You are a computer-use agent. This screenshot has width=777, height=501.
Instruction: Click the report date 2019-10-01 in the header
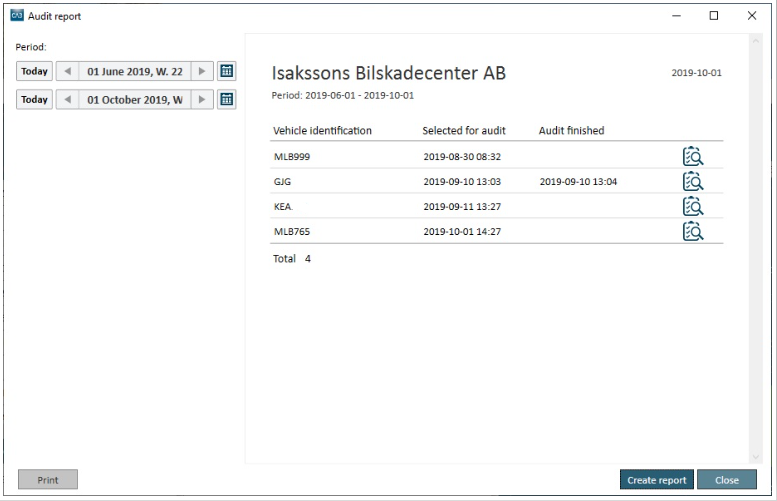point(696,73)
